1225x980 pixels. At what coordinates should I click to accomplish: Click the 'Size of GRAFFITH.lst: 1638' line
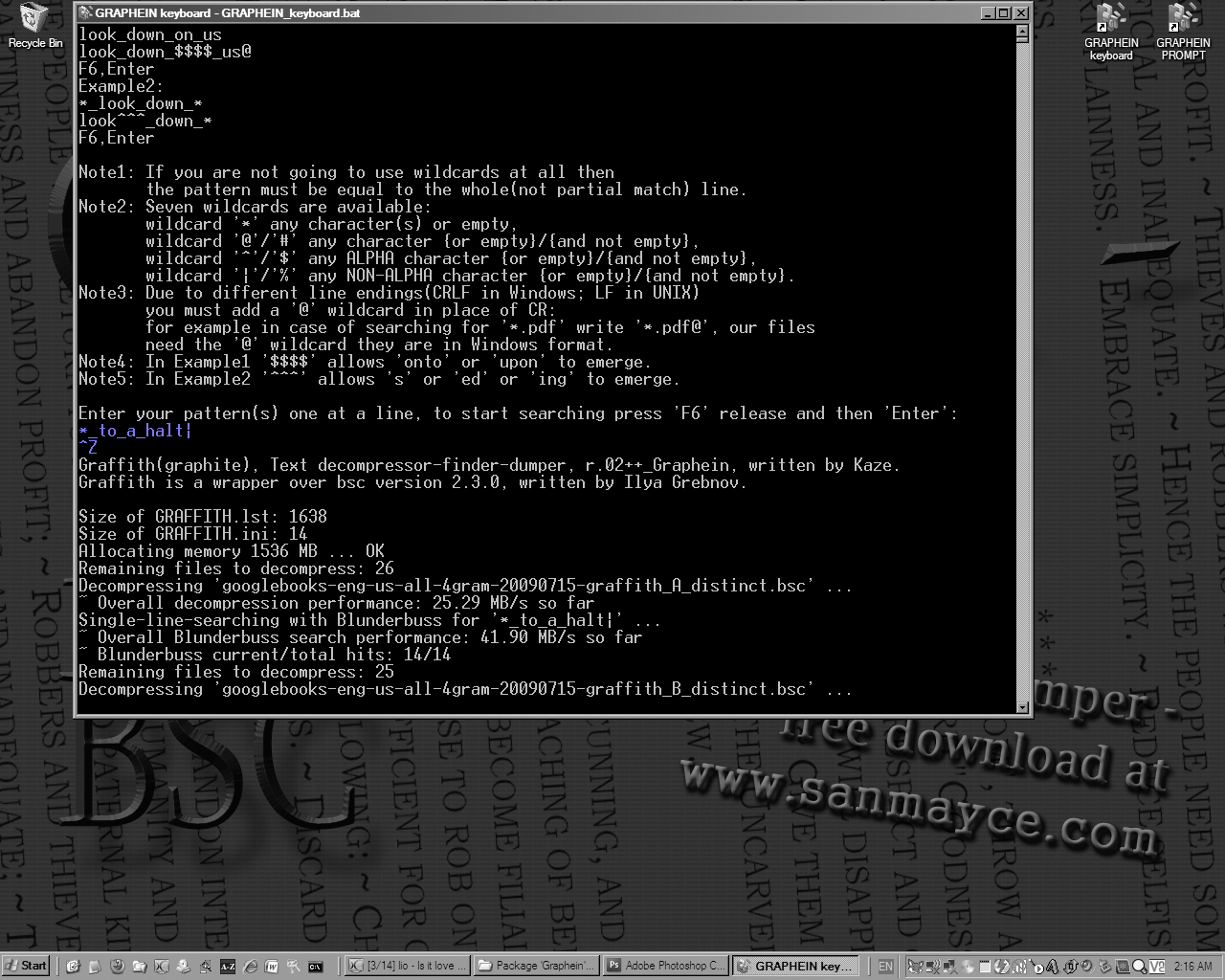(203, 517)
